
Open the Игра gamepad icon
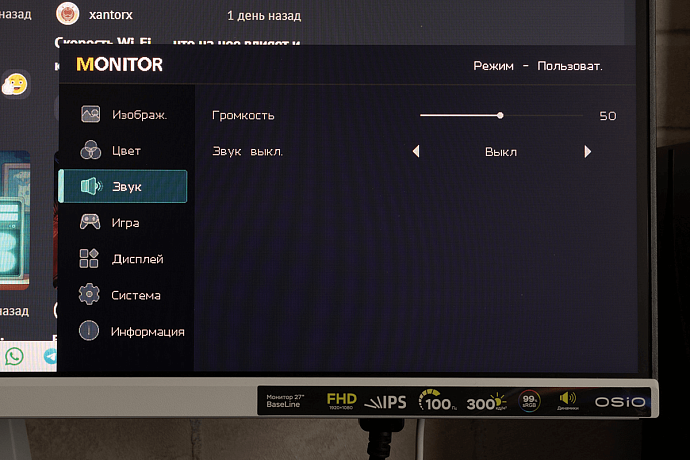[90, 223]
